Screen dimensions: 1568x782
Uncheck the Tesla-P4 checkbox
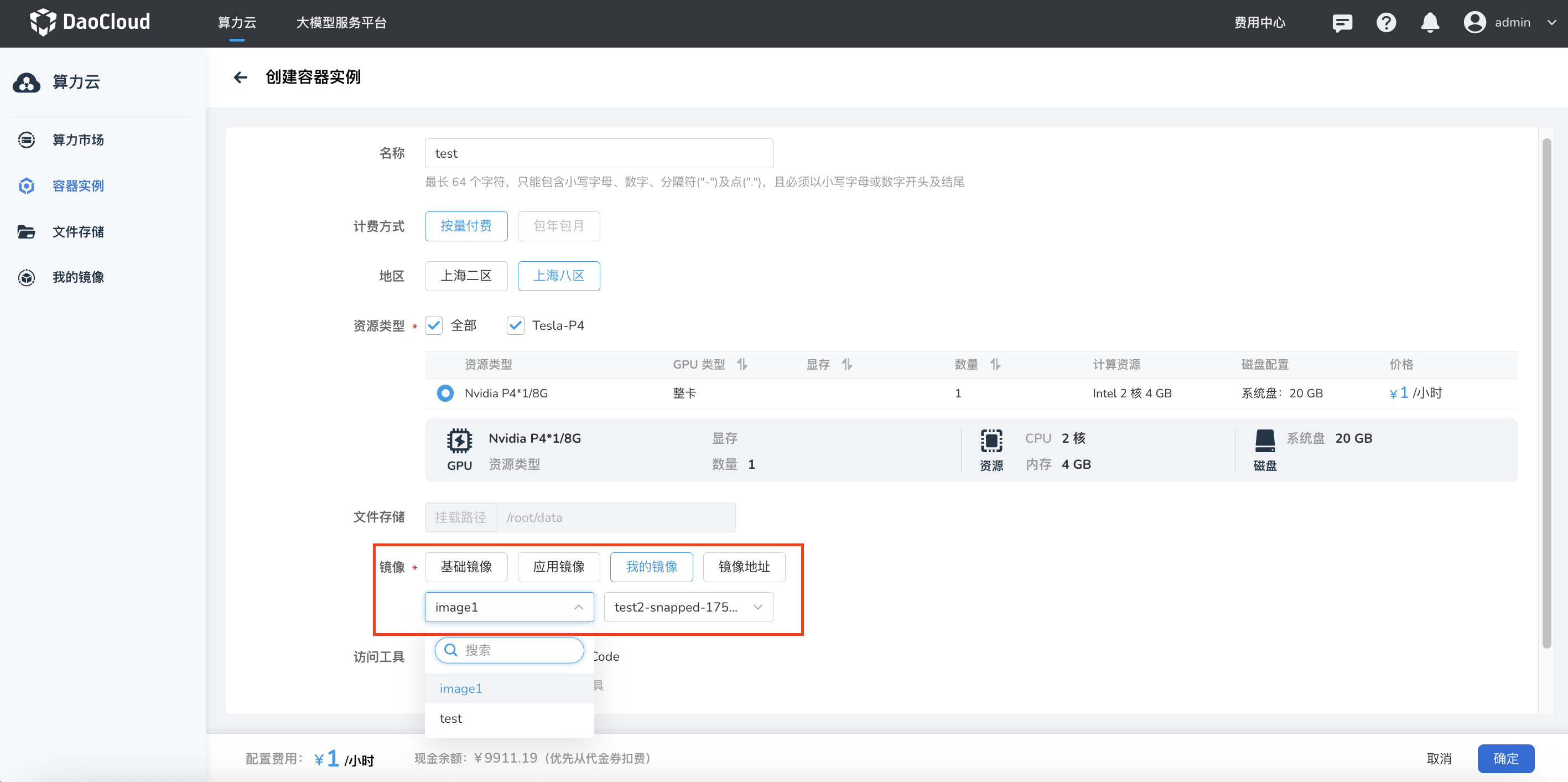click(516, 325)
